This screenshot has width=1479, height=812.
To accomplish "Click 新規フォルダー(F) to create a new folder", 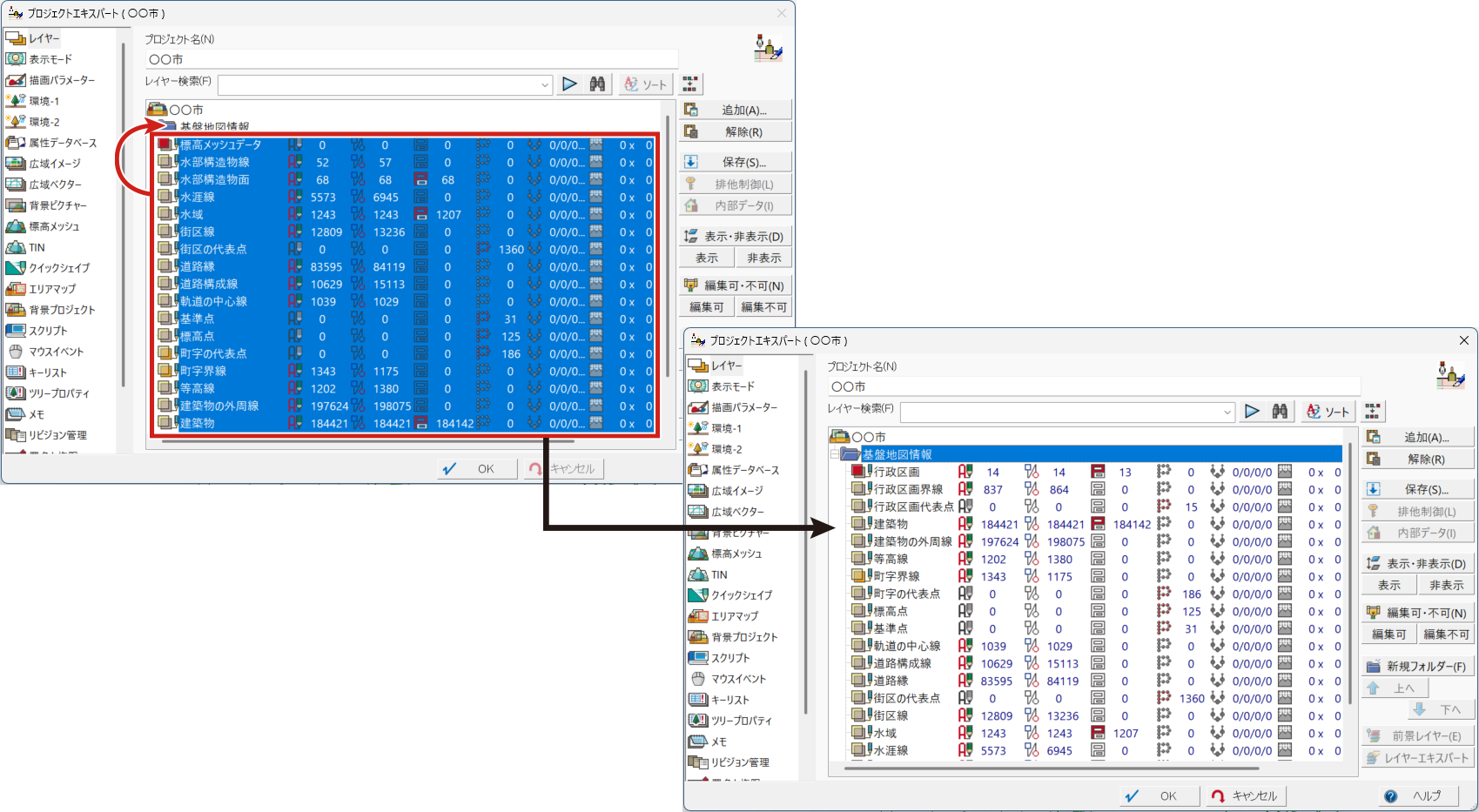I will point(1417,667).
